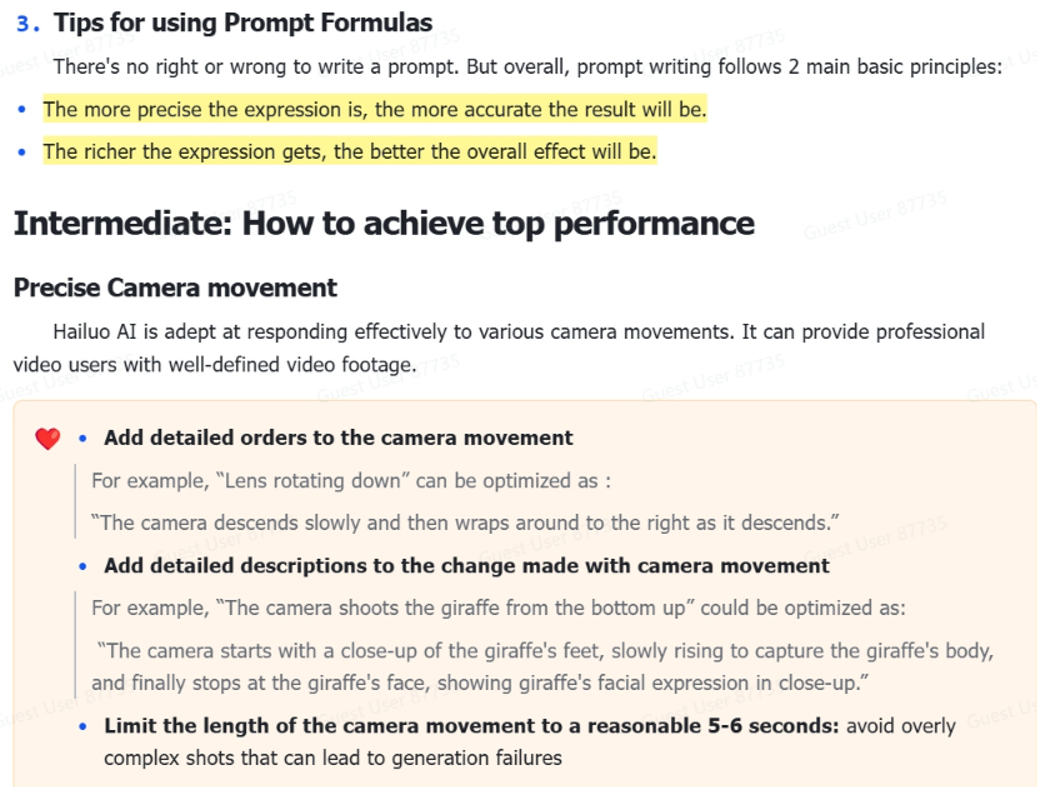
Task: Click the 'Lens rotating down' example quote line
Action: [351, 481]
